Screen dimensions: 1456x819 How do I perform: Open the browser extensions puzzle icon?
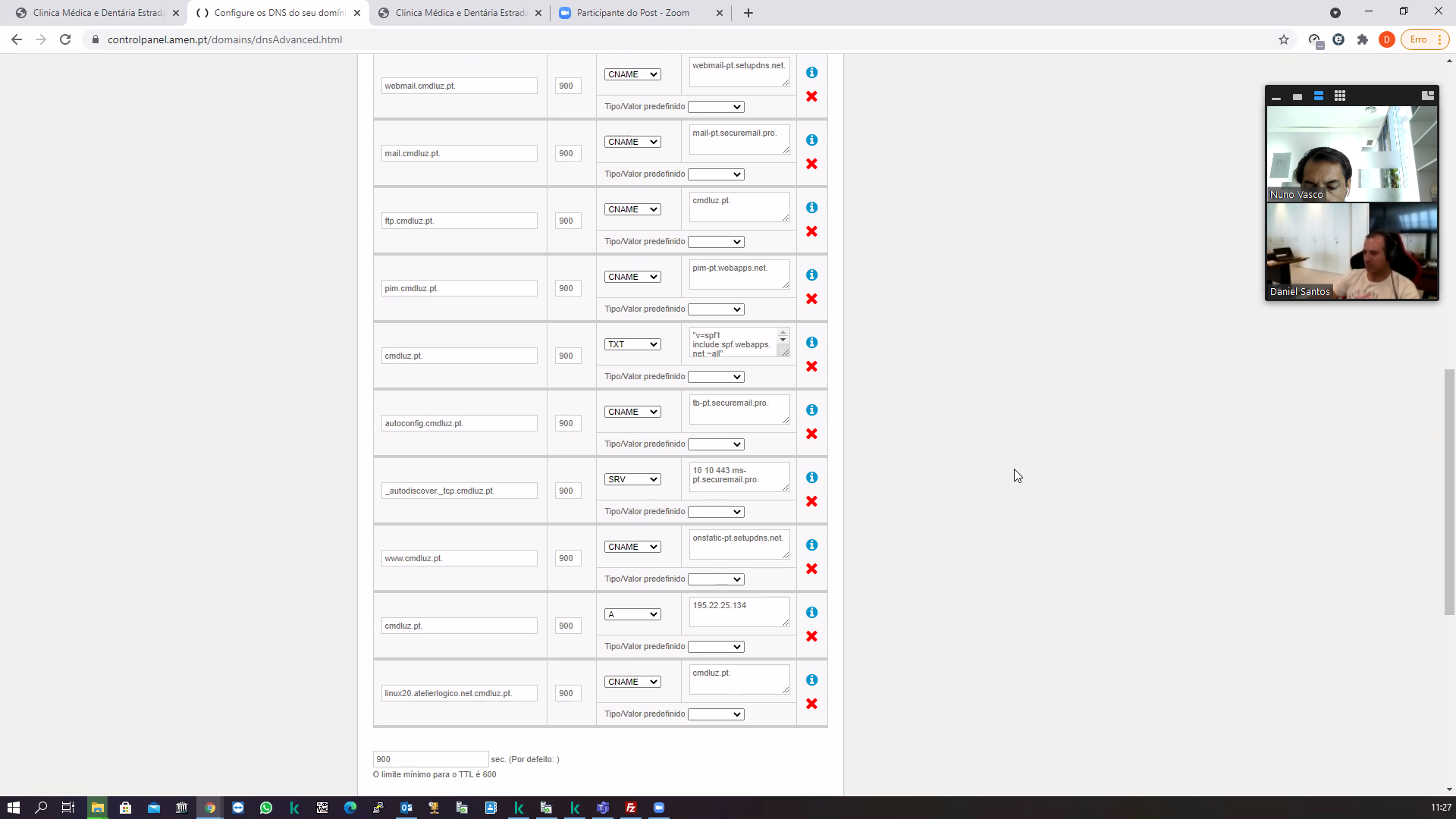pyautogui.click(x=1363, y=39)
